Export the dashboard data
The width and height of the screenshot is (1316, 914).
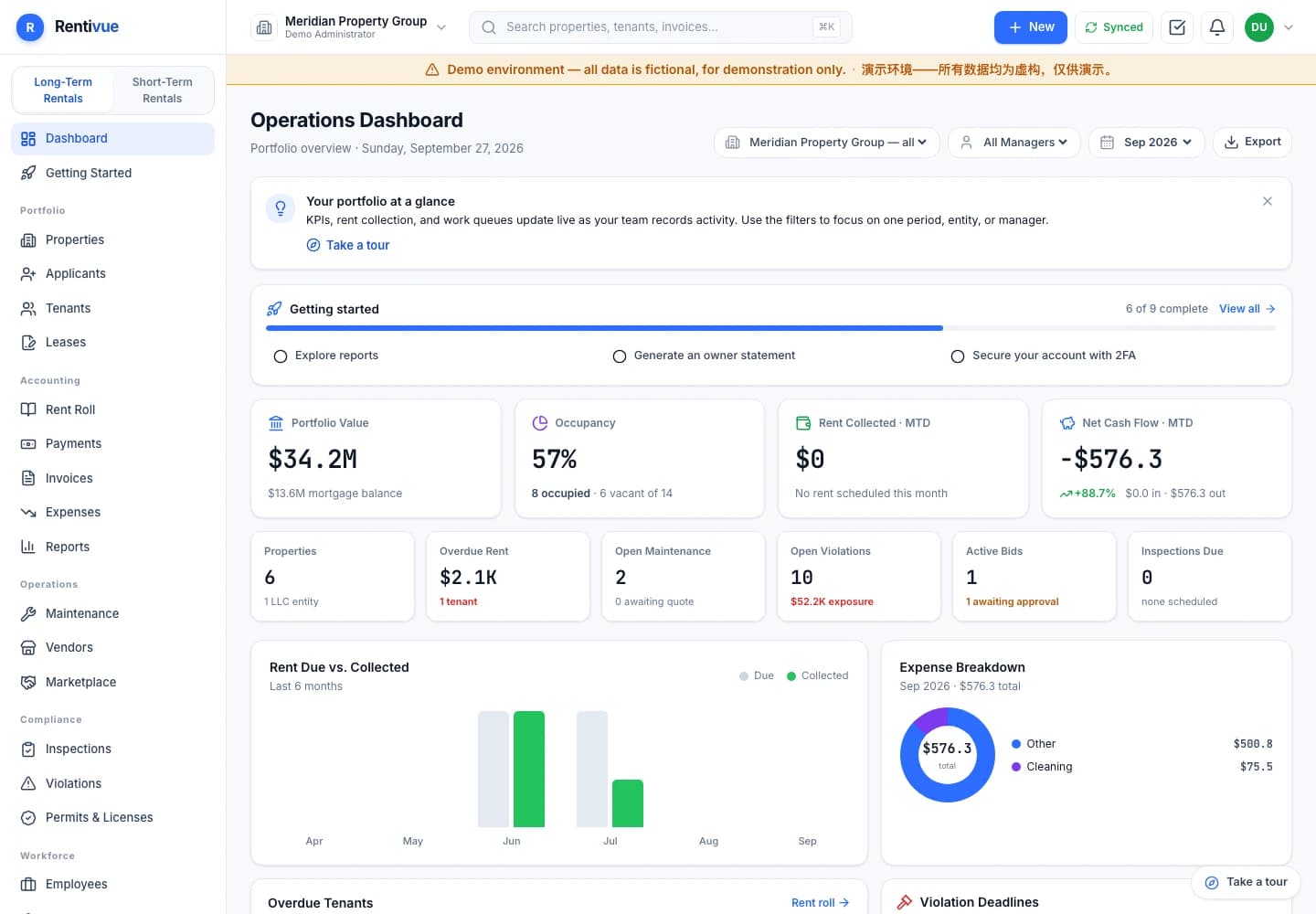pos(1252,143)
